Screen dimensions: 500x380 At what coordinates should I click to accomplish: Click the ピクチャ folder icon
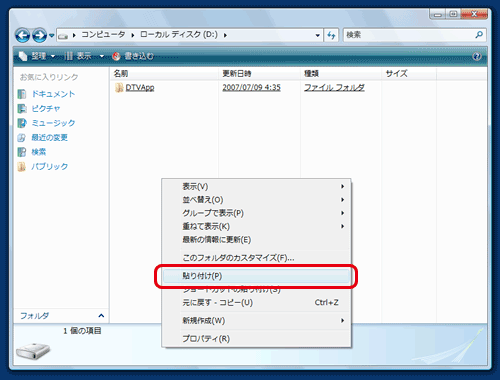point(22,109)
